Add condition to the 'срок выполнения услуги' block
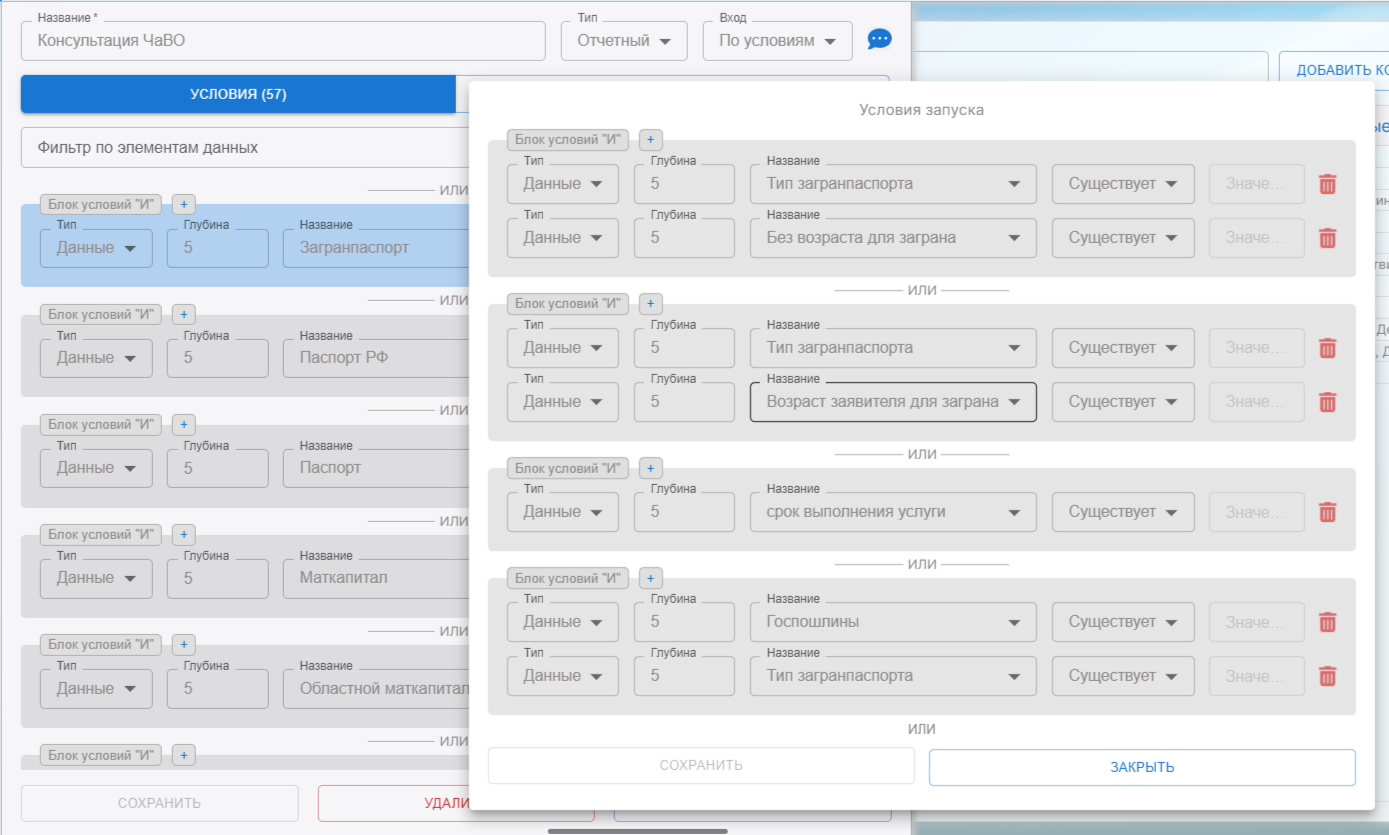This screenshot has height=835, width=1389. pyautogui.click(x=650, y=468)
